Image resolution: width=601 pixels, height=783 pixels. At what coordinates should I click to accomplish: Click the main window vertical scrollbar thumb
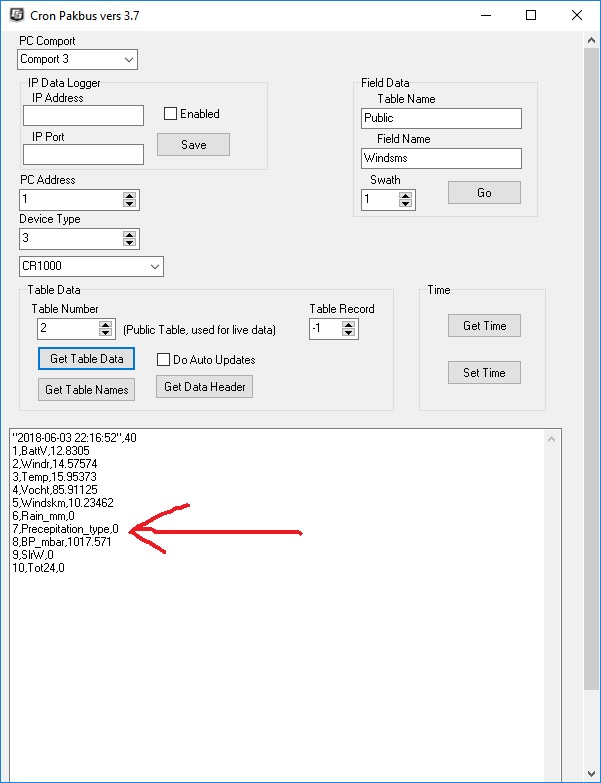(592, 369)
